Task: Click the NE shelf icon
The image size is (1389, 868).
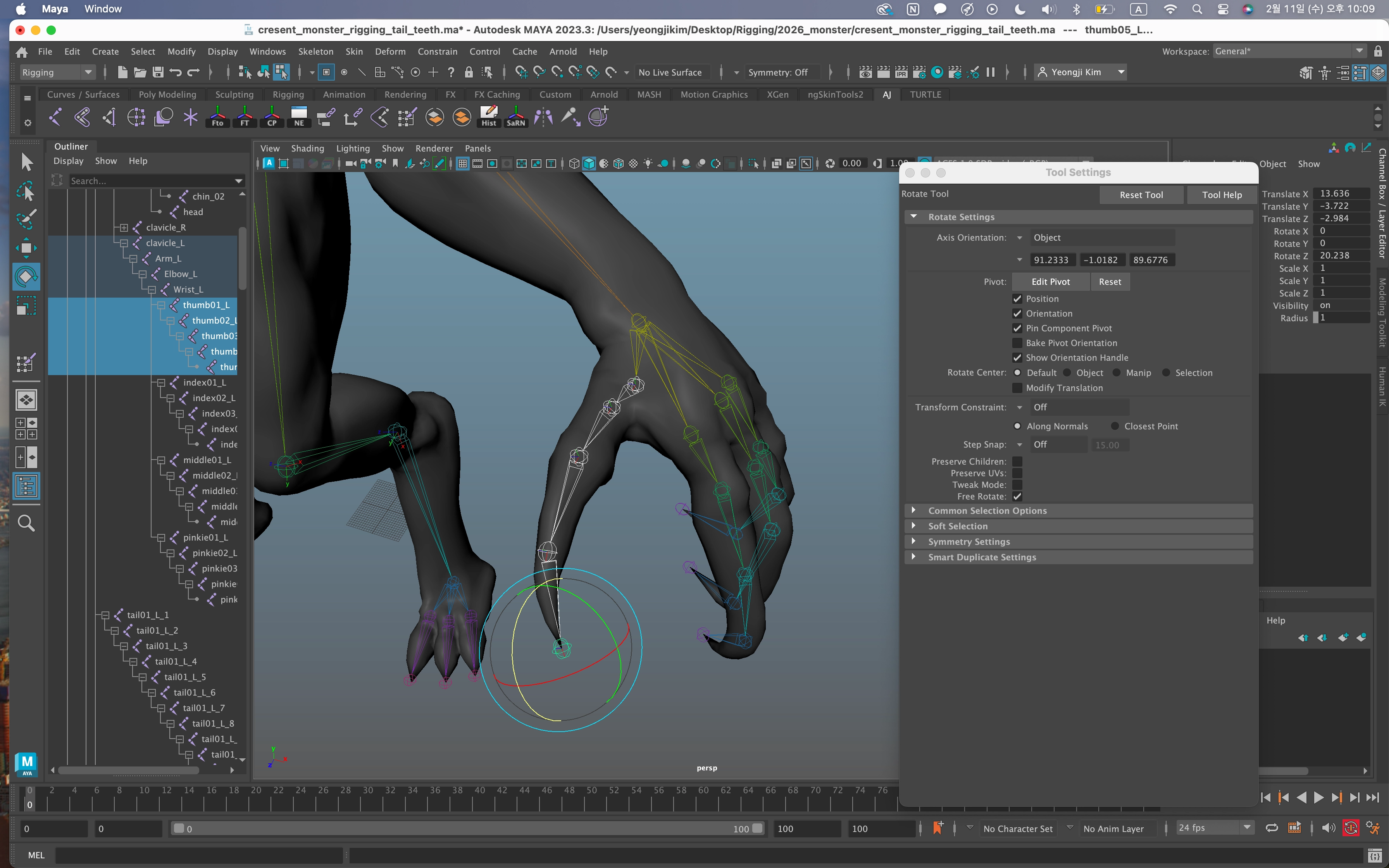Action: click(x=299, y=117)
